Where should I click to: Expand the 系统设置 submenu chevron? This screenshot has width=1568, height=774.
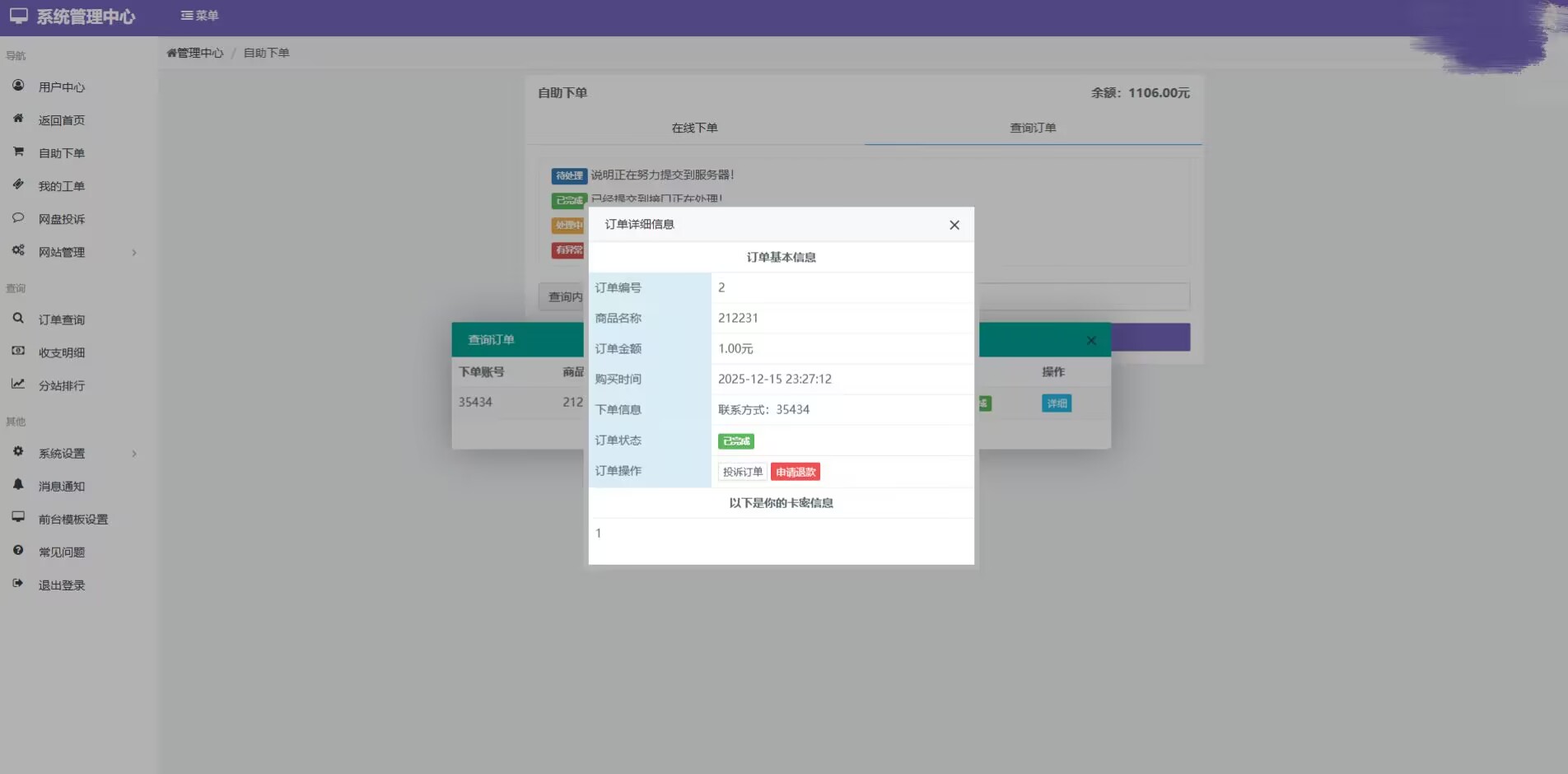click(x=134, y=454)
